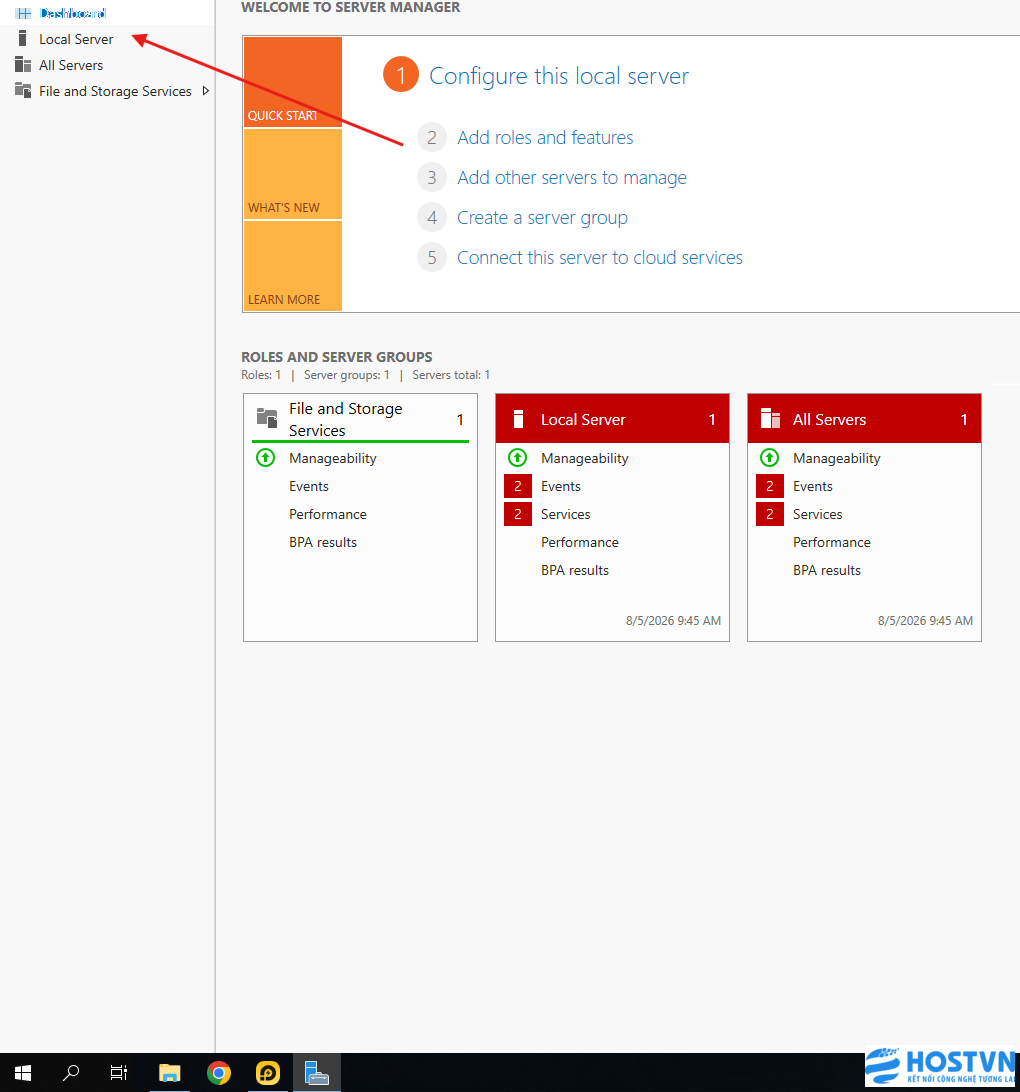Click Connect this server to cloud services
This screenshot has width=1020, height=1092.
pyautogui.click(x=599, y=258)
